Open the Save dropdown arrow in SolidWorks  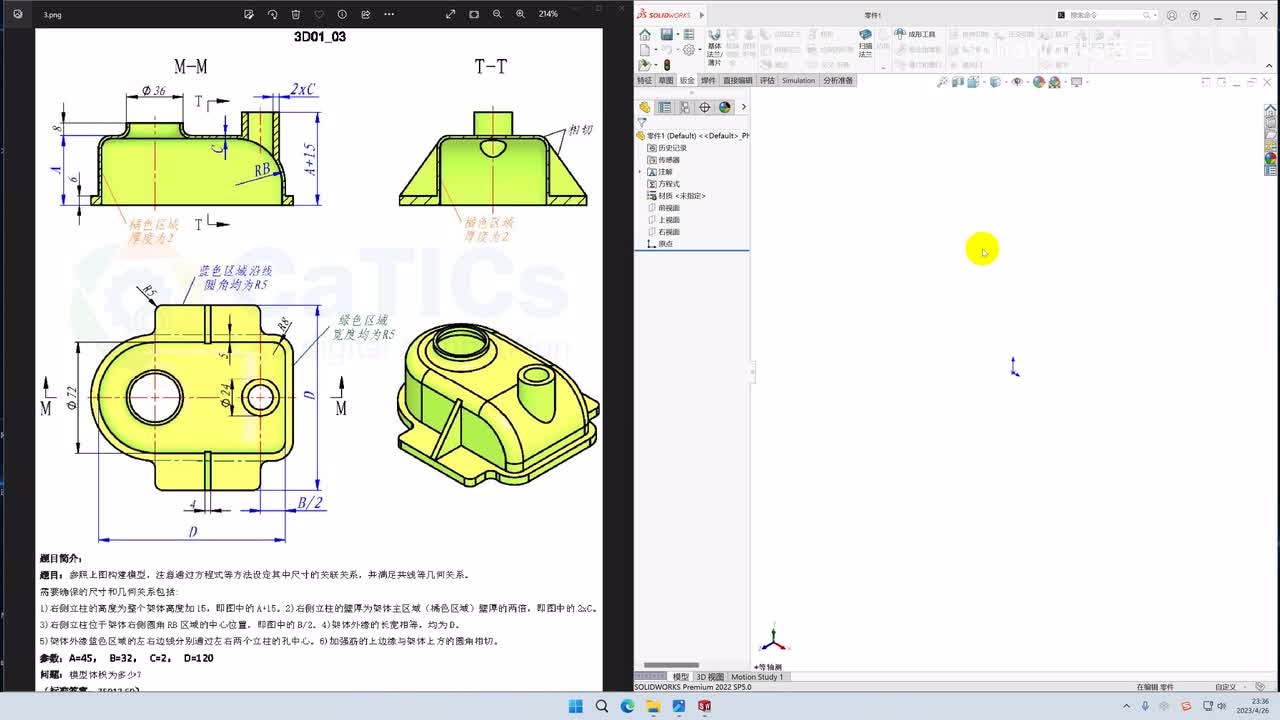[x=676, y=35]
